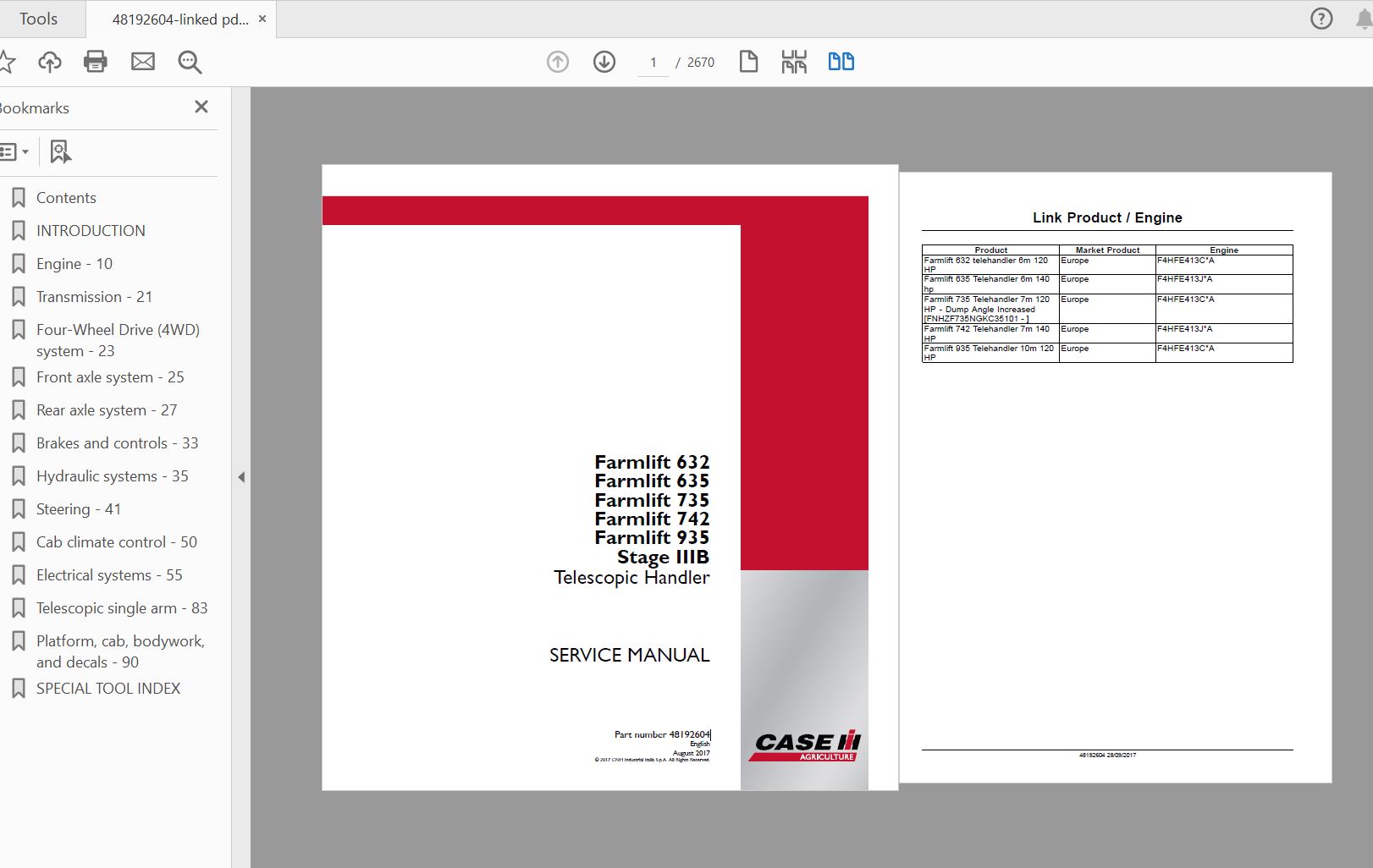The image size is (1373, 868).
Task: Click the bookmark icon beside Cab climate control - 50
Action: (x=19, y=542)
